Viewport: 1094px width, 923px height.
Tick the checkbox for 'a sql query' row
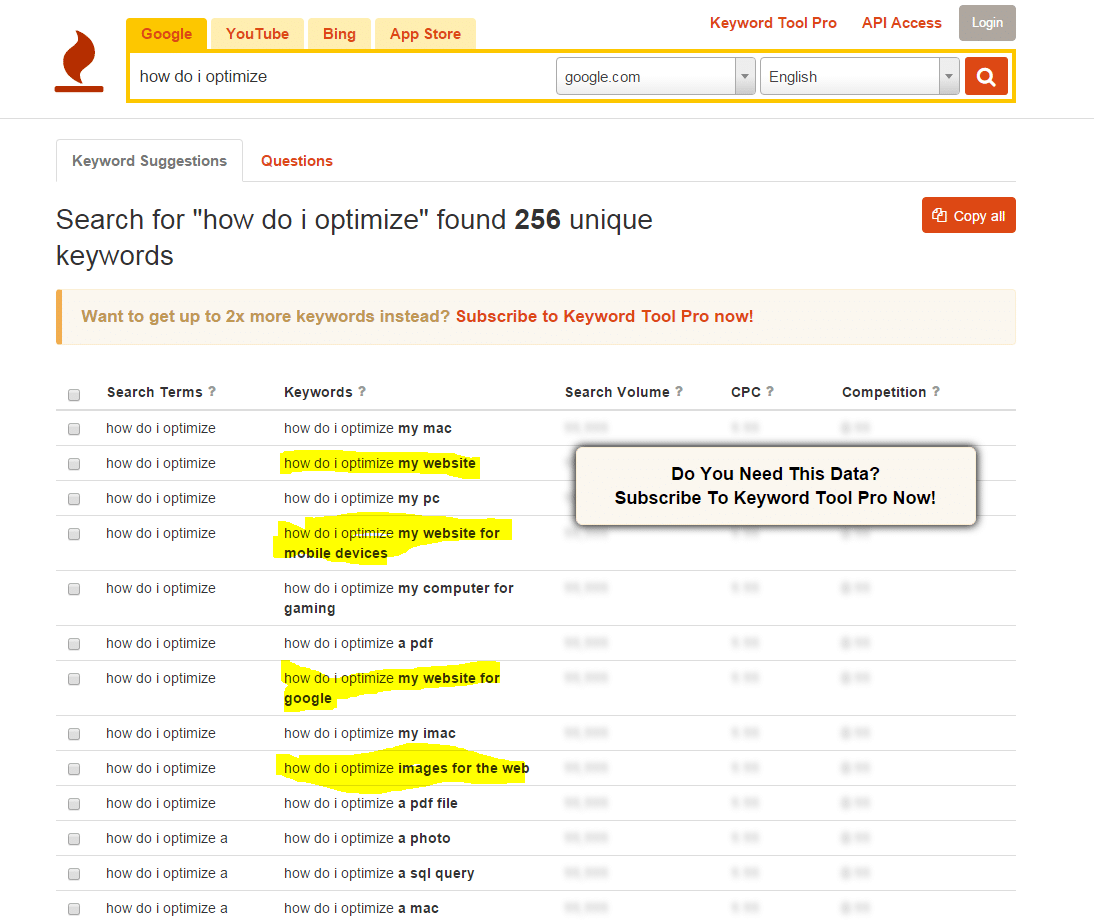coord(74,873)
